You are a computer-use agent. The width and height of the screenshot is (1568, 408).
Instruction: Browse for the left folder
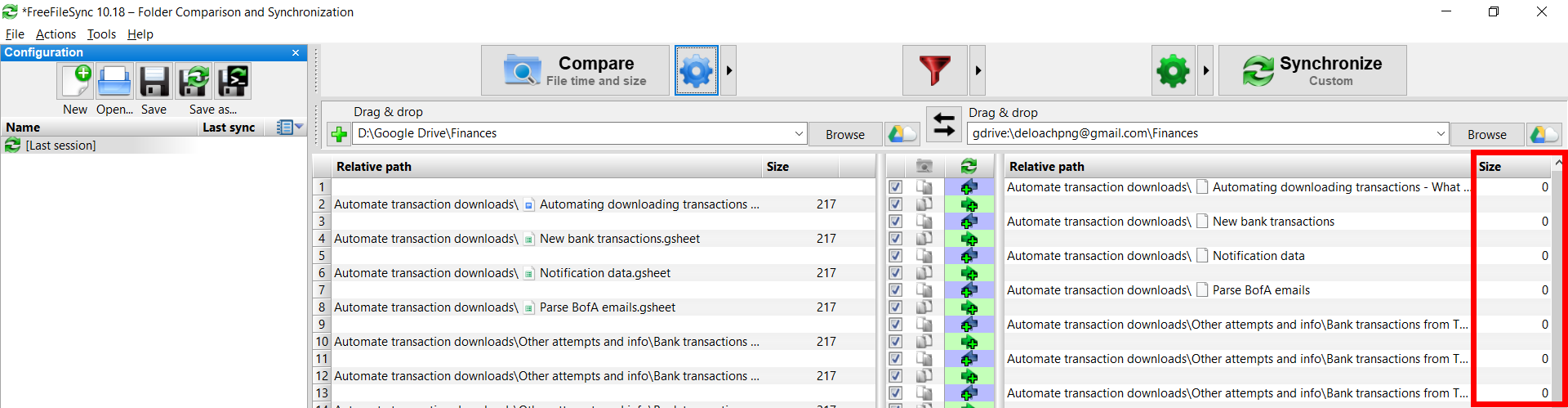pyautogui.click(x=845, y=134)
